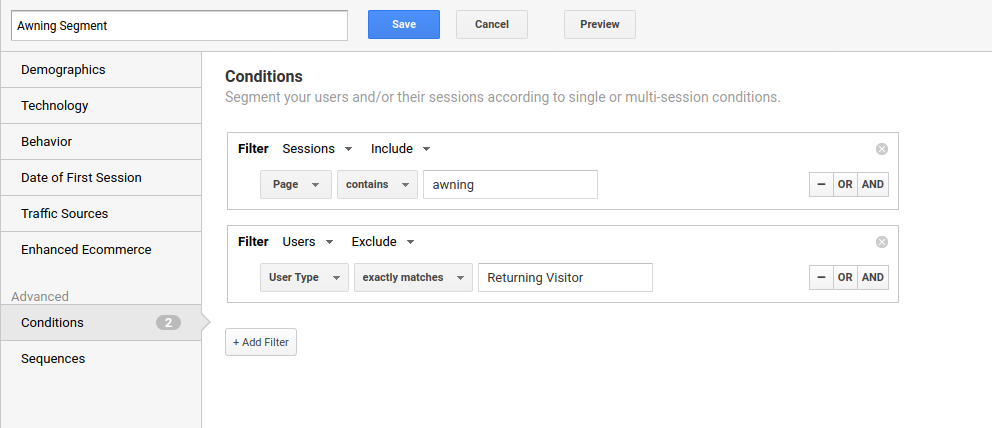Screen dimensions: 992x428
Task: Remove the User Type filter block
Action: click(881, 242)
